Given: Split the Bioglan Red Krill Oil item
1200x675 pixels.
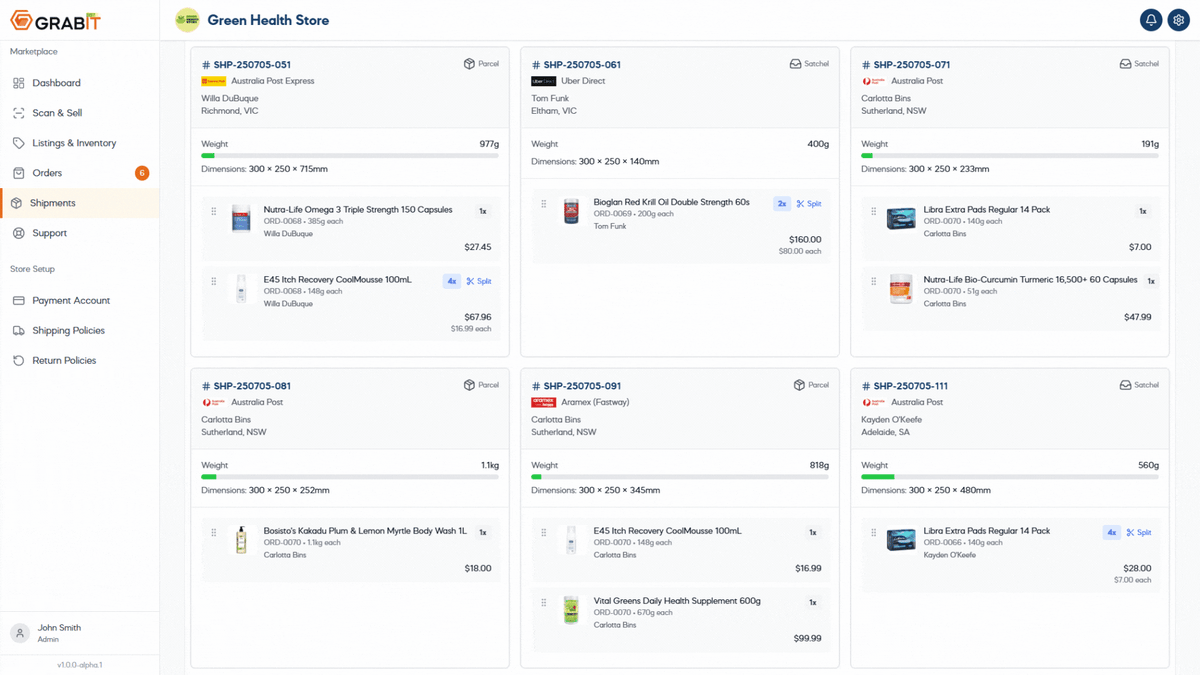Looking at the screenshot, I should tap(809, 204).
